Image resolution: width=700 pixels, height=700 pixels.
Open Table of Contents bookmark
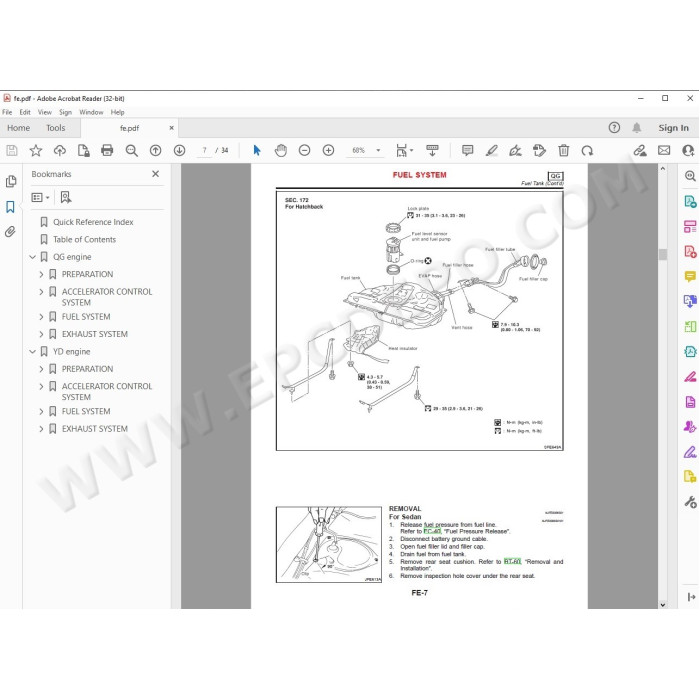84,239
